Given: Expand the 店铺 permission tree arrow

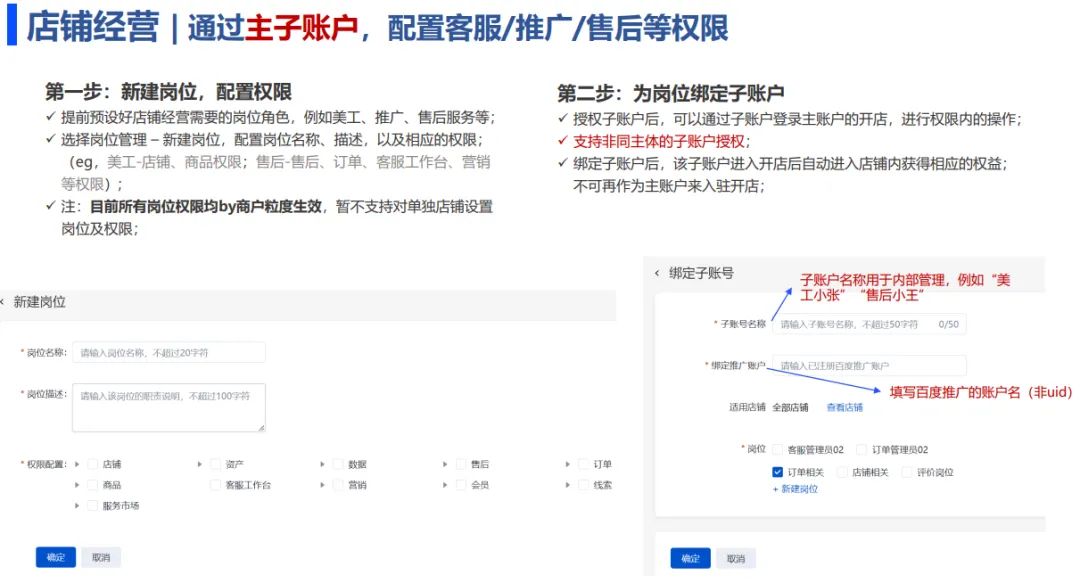Looking at the screenshot, I should [78, 464].
